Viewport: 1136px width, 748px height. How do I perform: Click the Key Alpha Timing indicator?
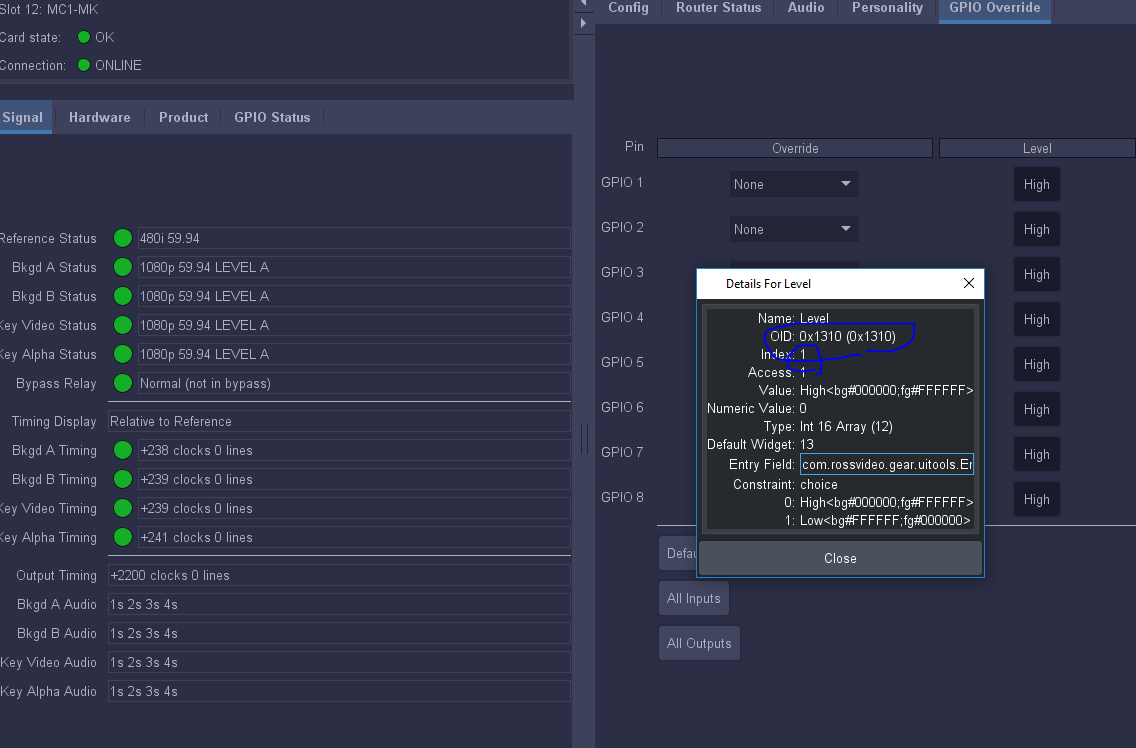pos(123,537)
